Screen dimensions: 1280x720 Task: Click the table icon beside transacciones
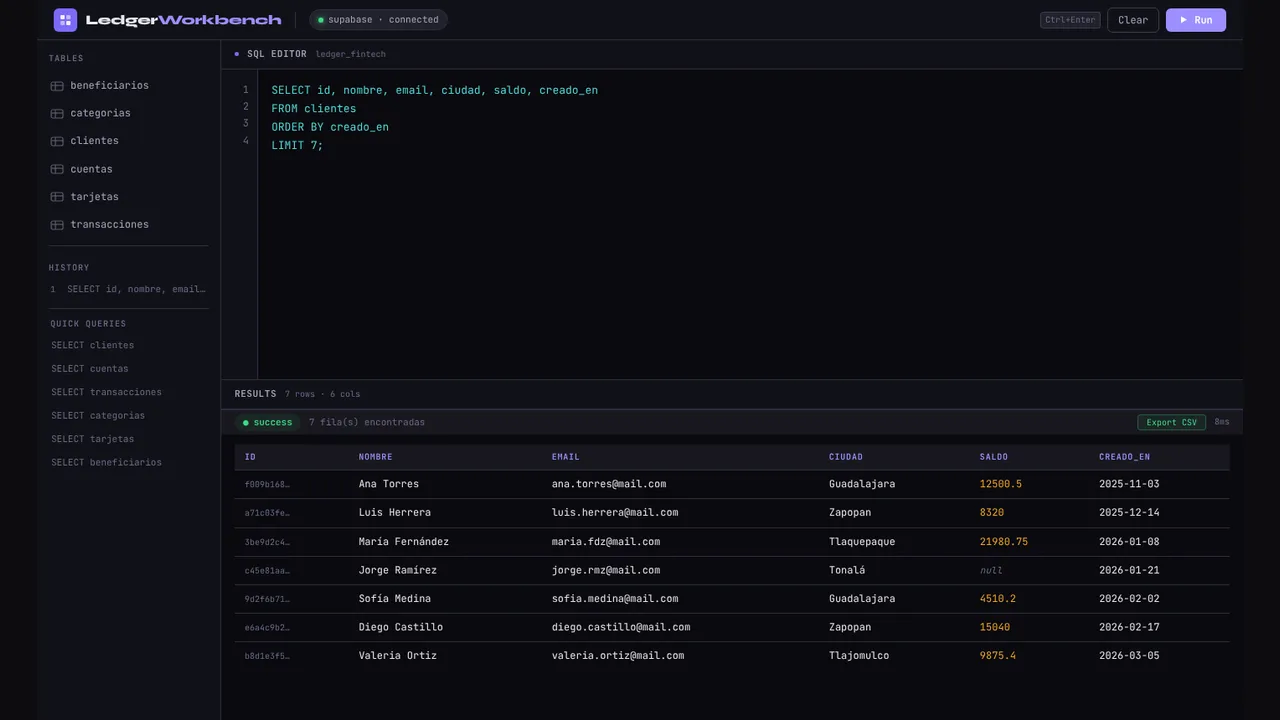(x=57, y=225)
